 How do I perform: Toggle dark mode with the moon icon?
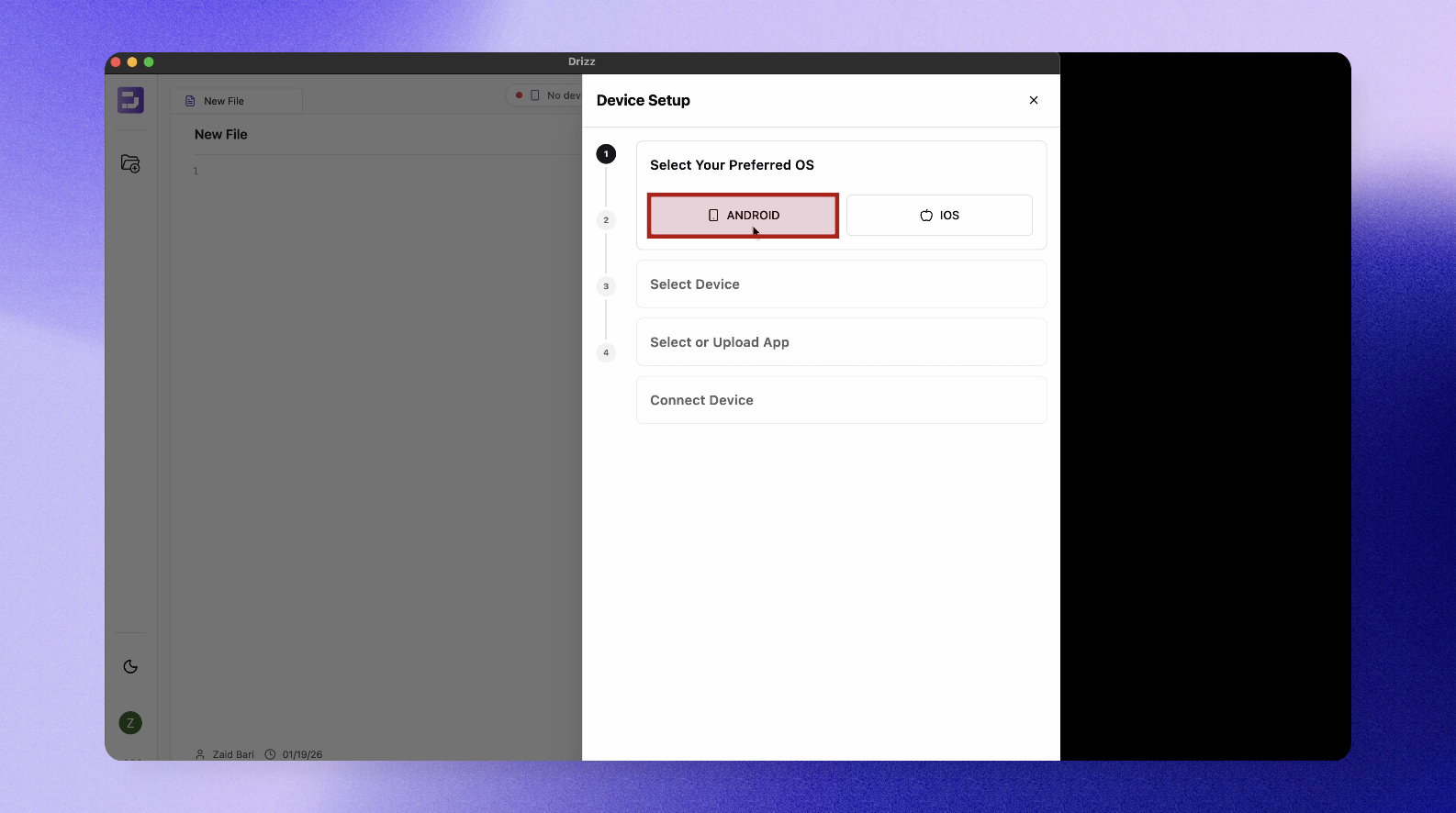tap(130, 667)
